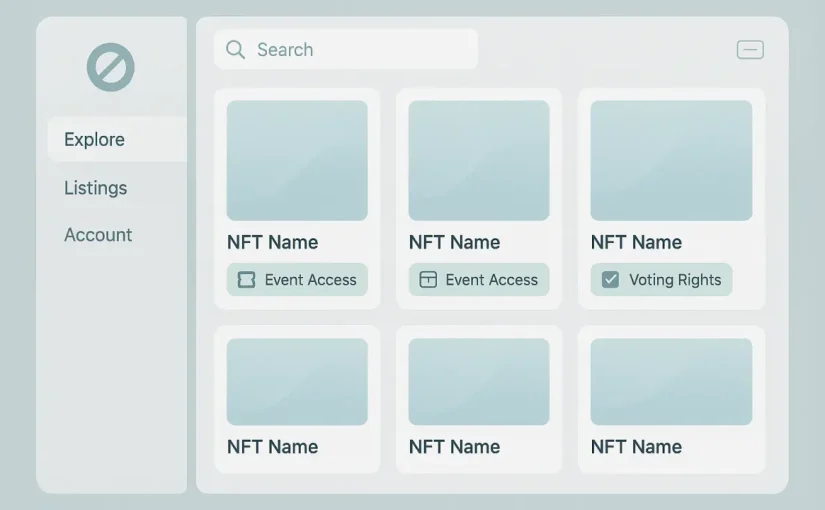Open the top-left NFT thumbnail image
The height and width of the screenshot is (510, 825).
(297, 160)
